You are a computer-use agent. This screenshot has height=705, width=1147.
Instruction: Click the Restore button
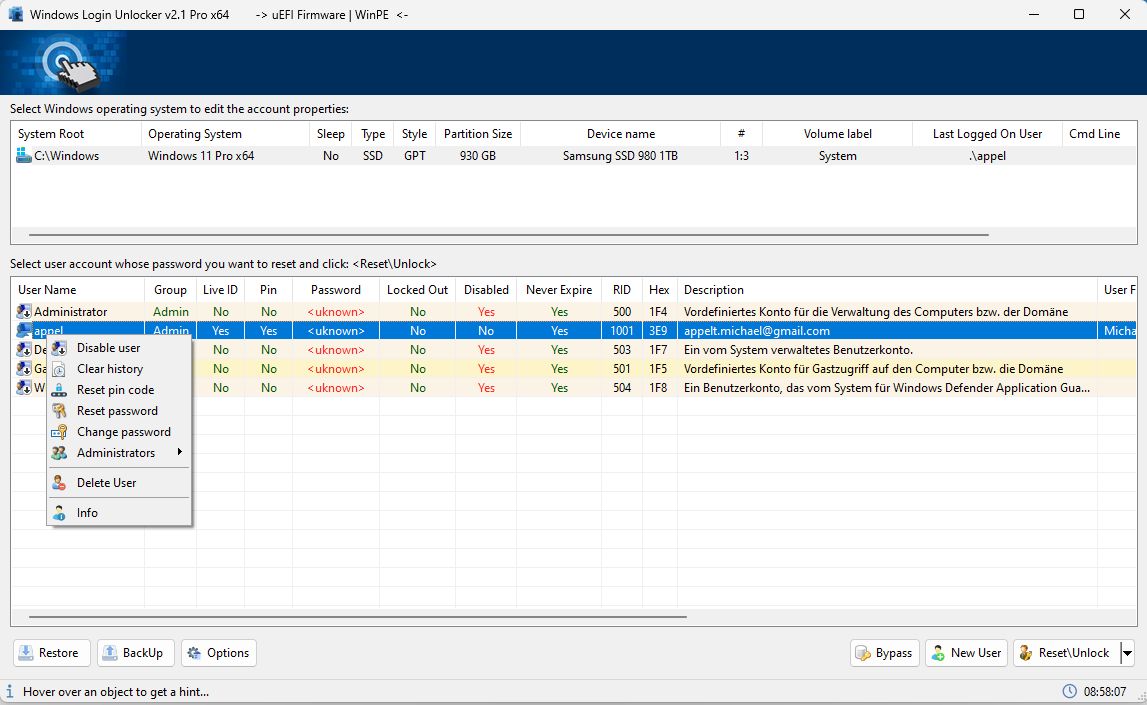[51, 653]
